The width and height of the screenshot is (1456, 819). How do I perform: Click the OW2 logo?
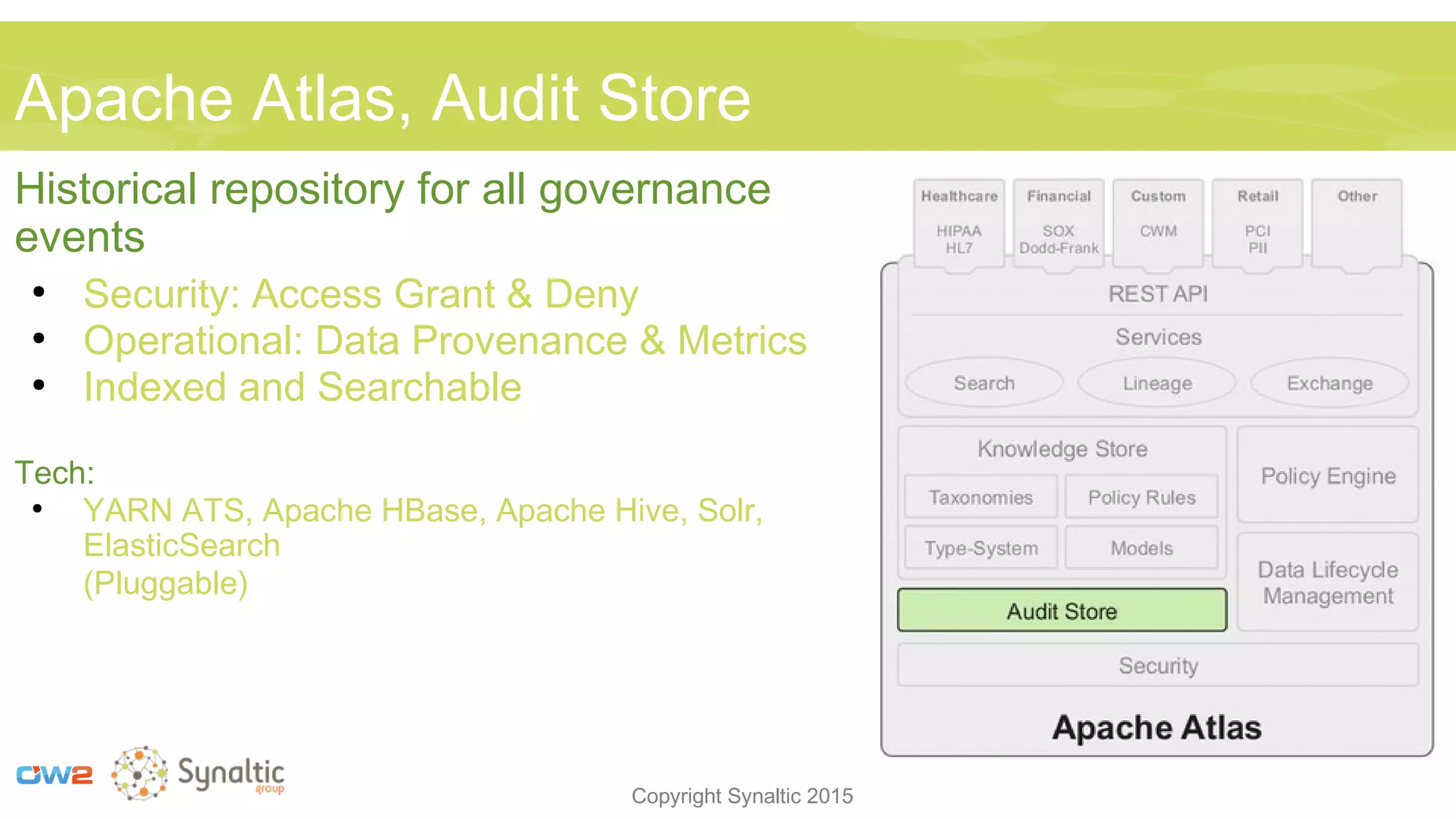(55, 775)
